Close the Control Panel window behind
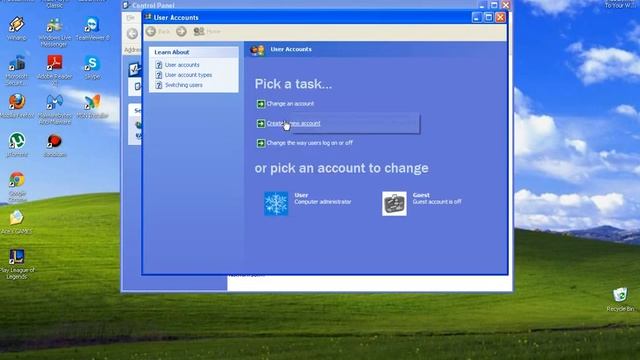The image size is (640, 360). (506, 5)
